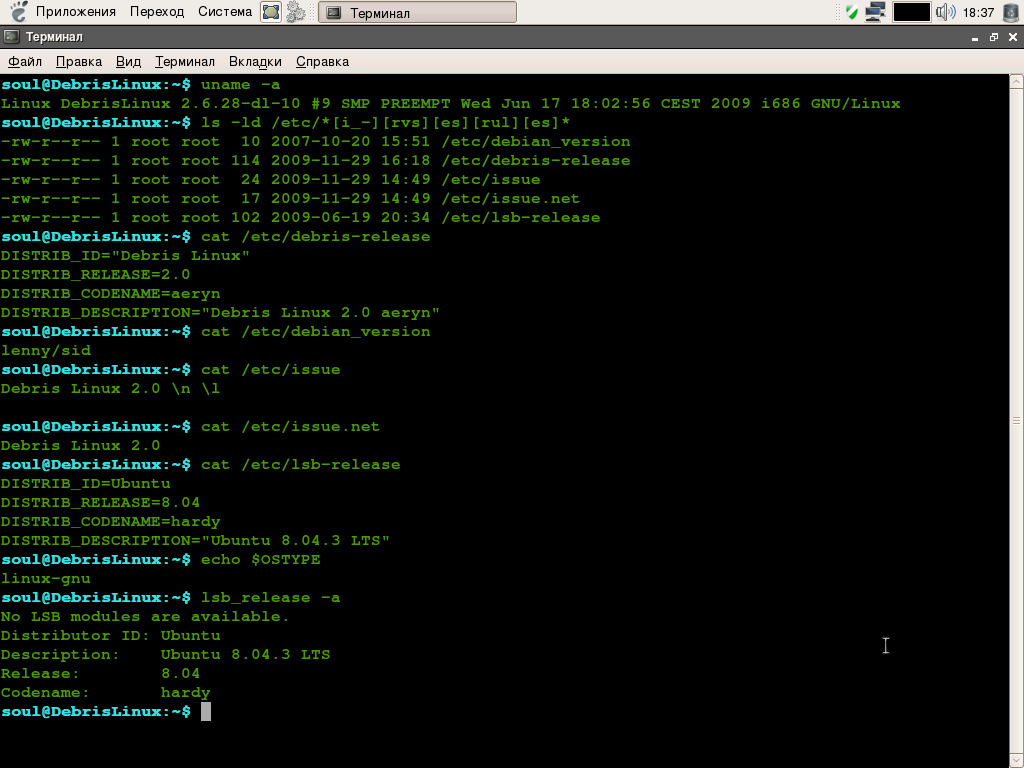Click 'Codename: hardy' line

click(x=106, y=692)
